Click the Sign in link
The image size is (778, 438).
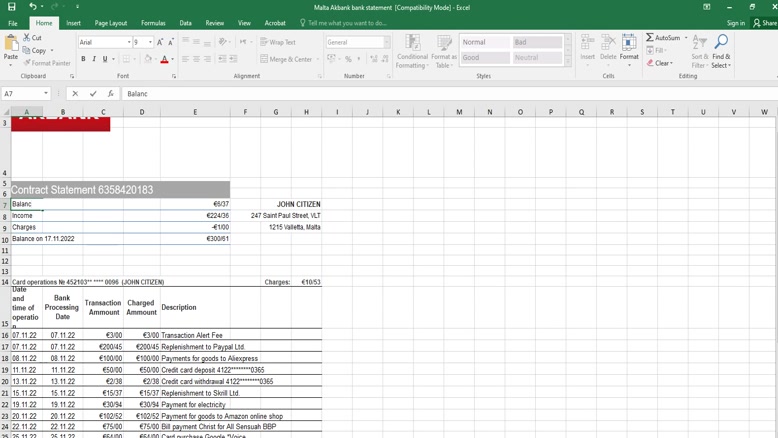click(x=736, y=23)
